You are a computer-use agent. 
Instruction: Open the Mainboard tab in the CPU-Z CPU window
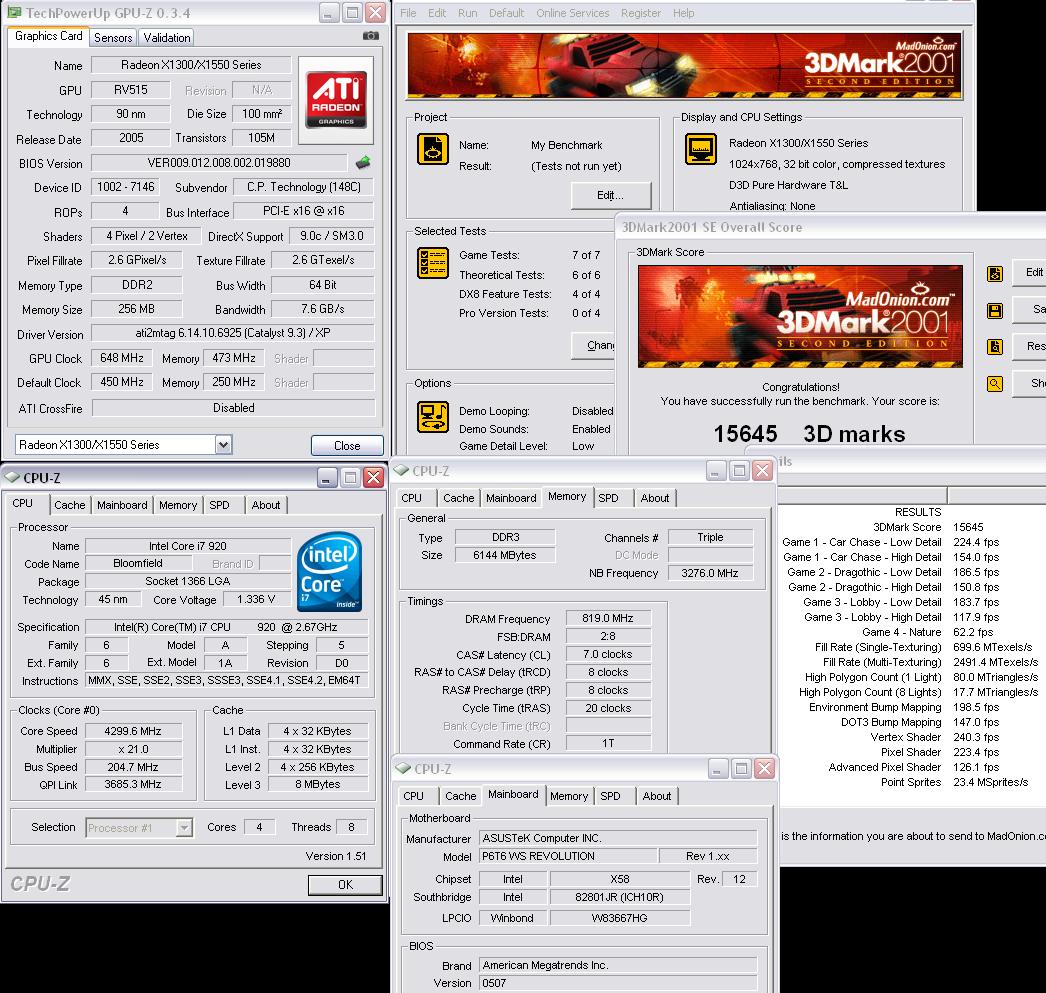click(122, 505)
